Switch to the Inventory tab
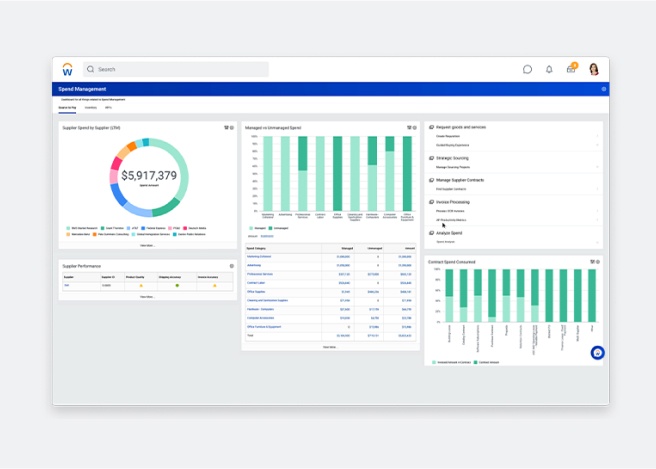This screenshot has height=469, width=656. pyautogui.click(x=90, y=107)
